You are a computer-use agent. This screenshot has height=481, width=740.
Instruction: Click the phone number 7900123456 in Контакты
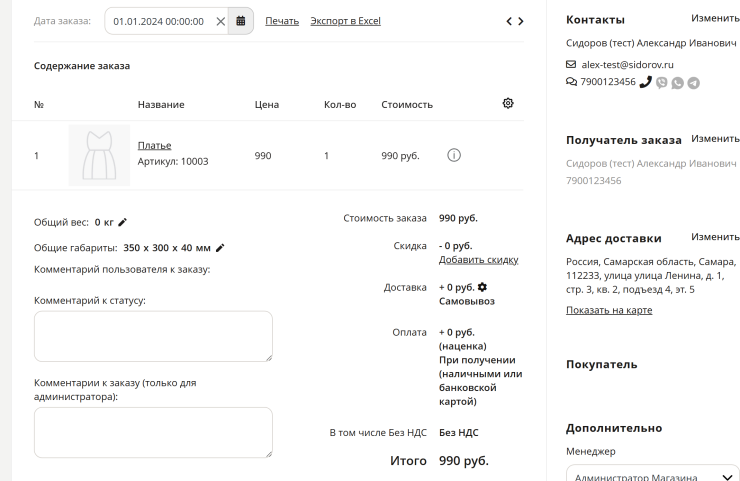(x=608, y=82)
